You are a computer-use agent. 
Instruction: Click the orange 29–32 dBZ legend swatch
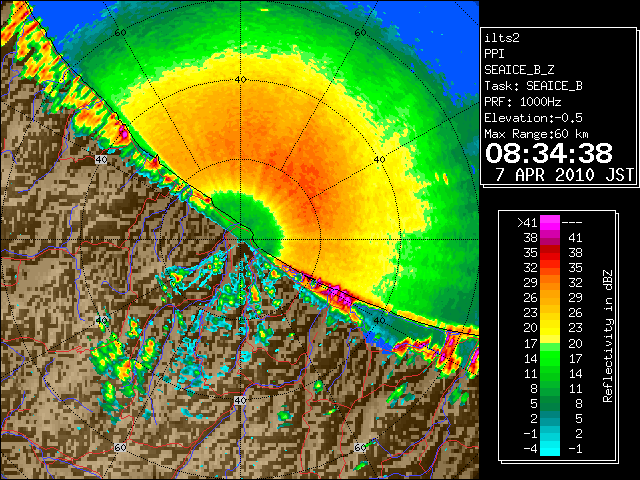coord(550,283)
